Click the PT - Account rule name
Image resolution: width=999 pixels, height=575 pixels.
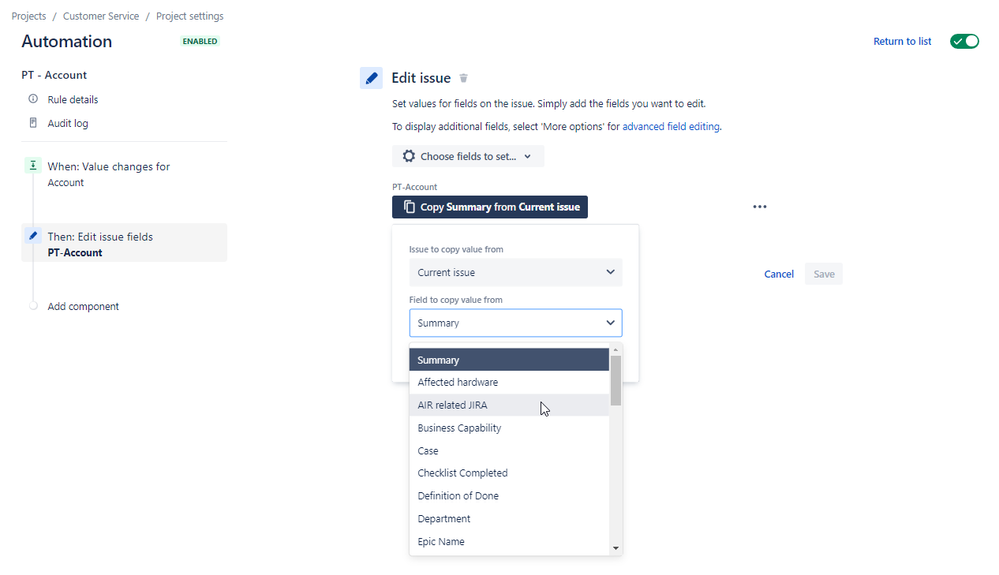54,75
